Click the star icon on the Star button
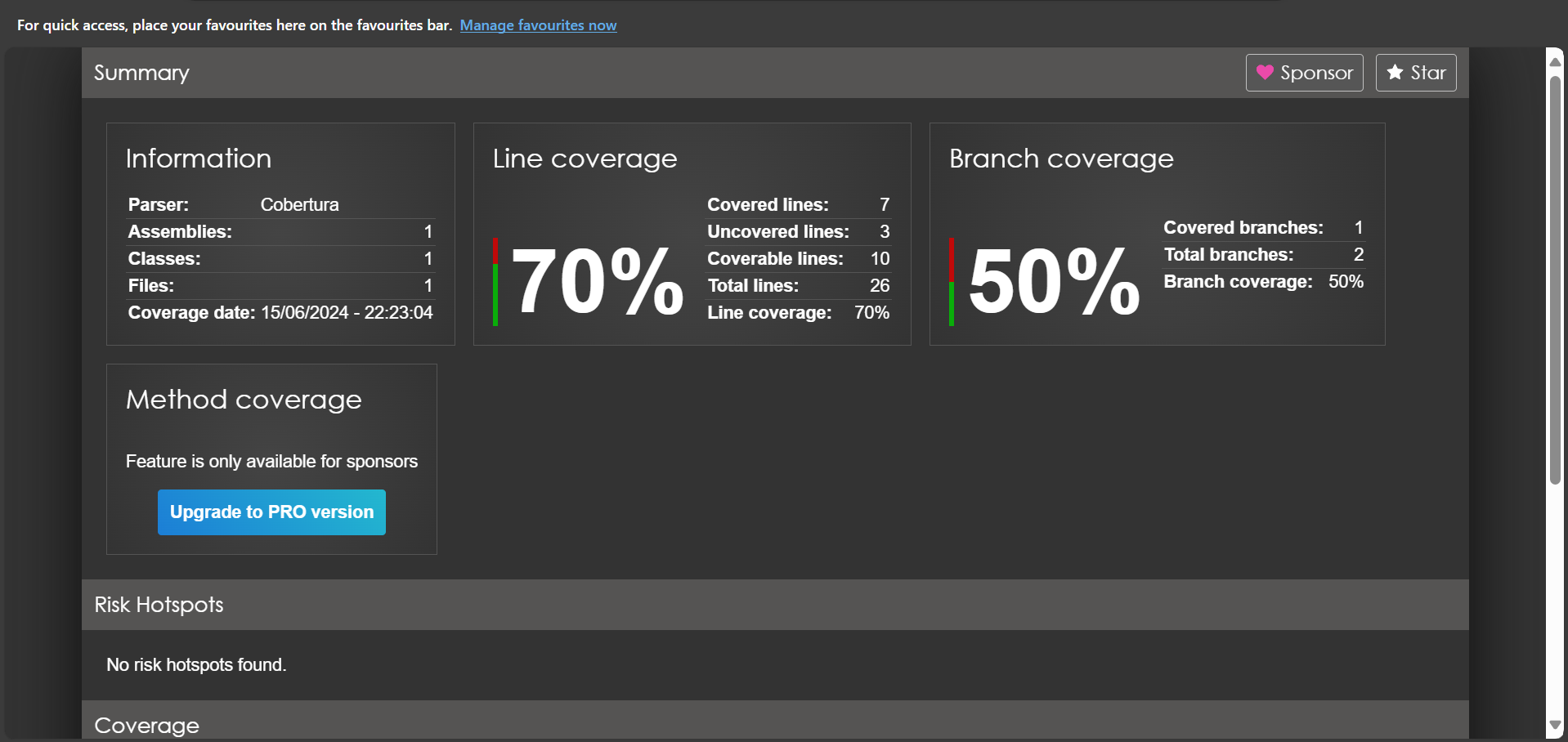 click(1395, 73)
